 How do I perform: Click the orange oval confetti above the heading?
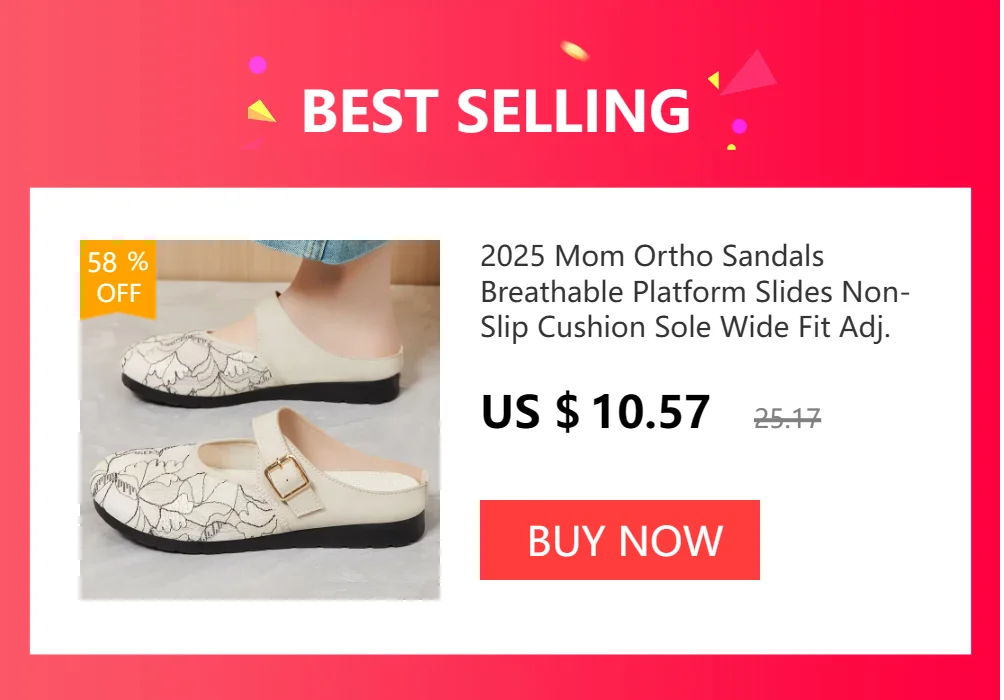(x=574, y=51)
